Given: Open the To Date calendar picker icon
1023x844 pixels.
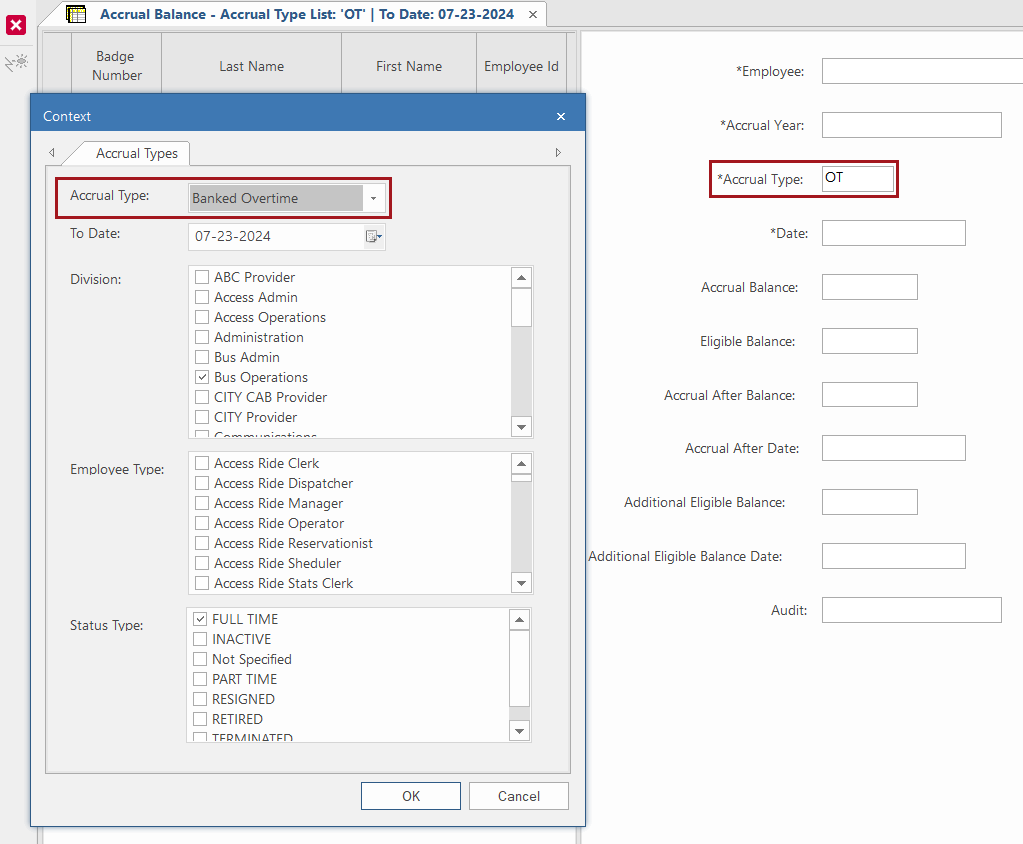Looking at the screenshot, I should pyautogui.click(x=373, y=237).
